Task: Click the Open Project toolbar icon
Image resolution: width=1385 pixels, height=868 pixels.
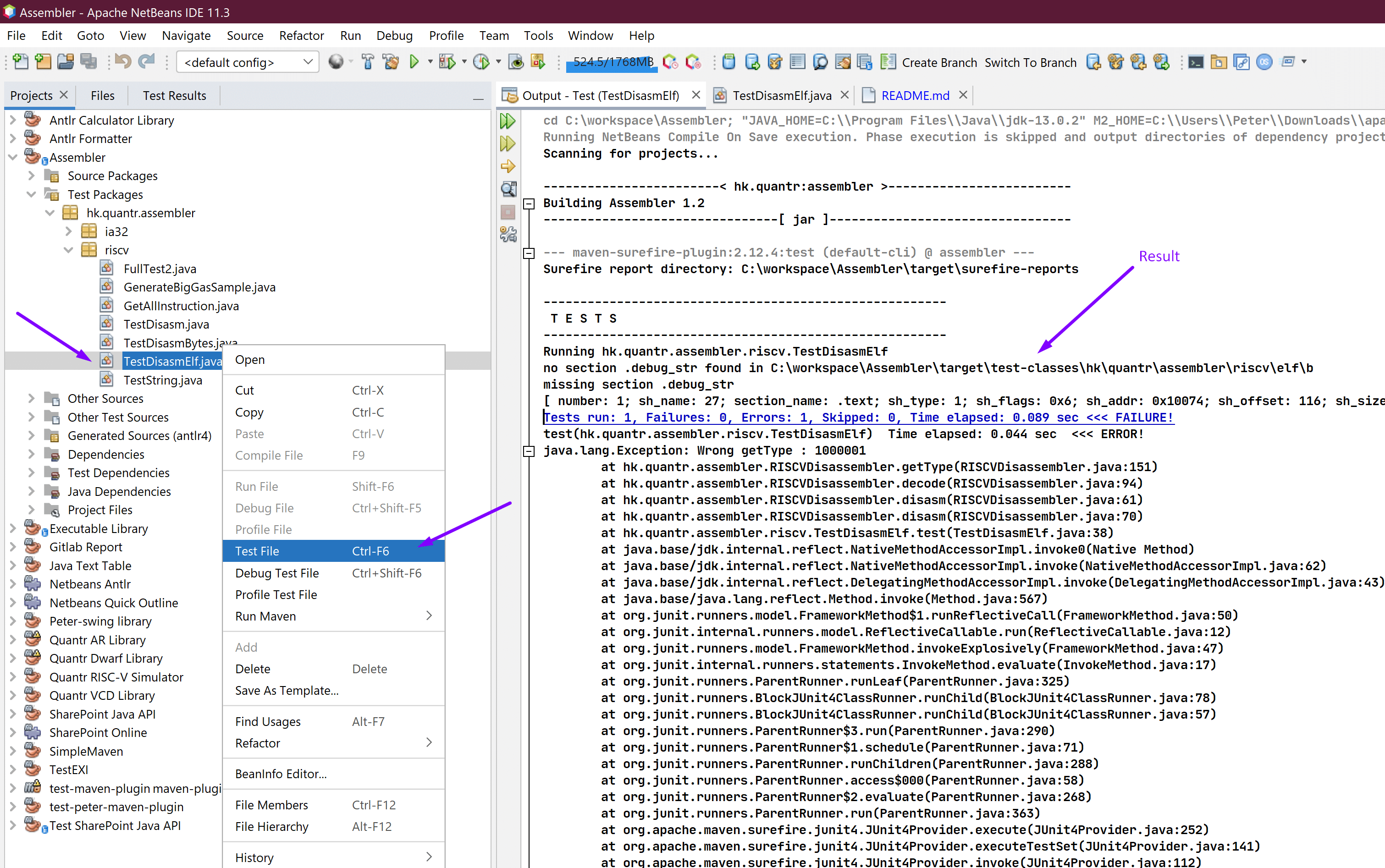Action: [66, 61]
